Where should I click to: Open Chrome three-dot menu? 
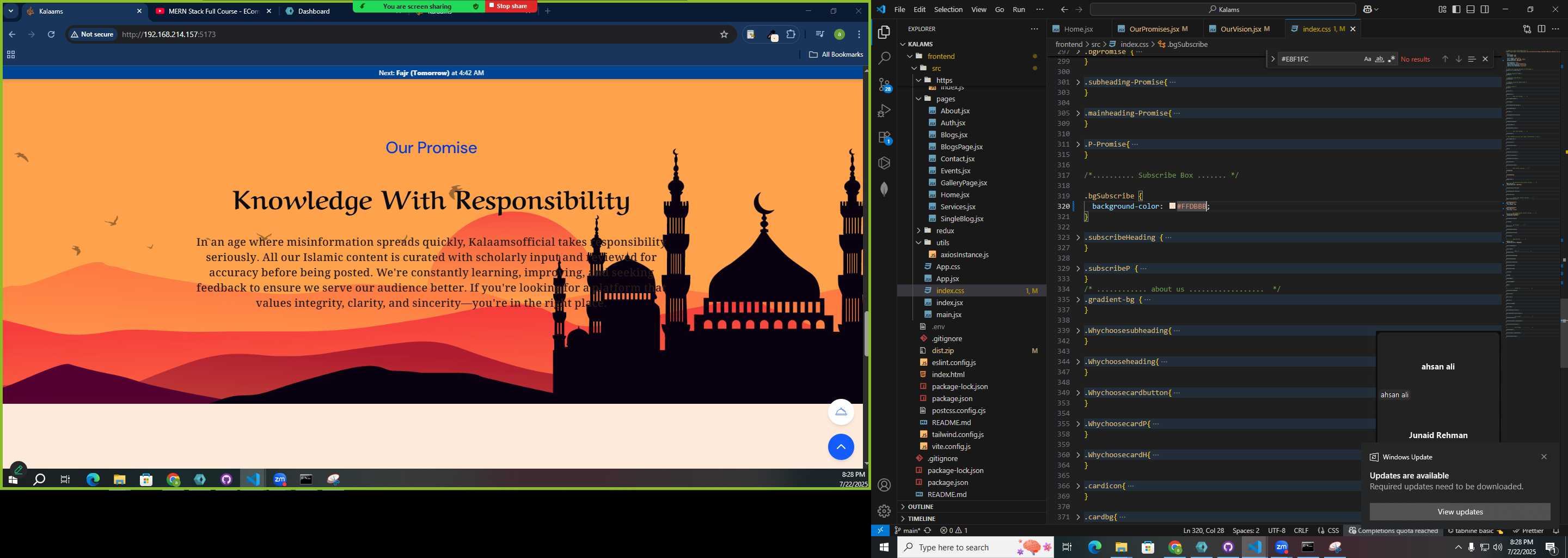[x=859, y=35]
